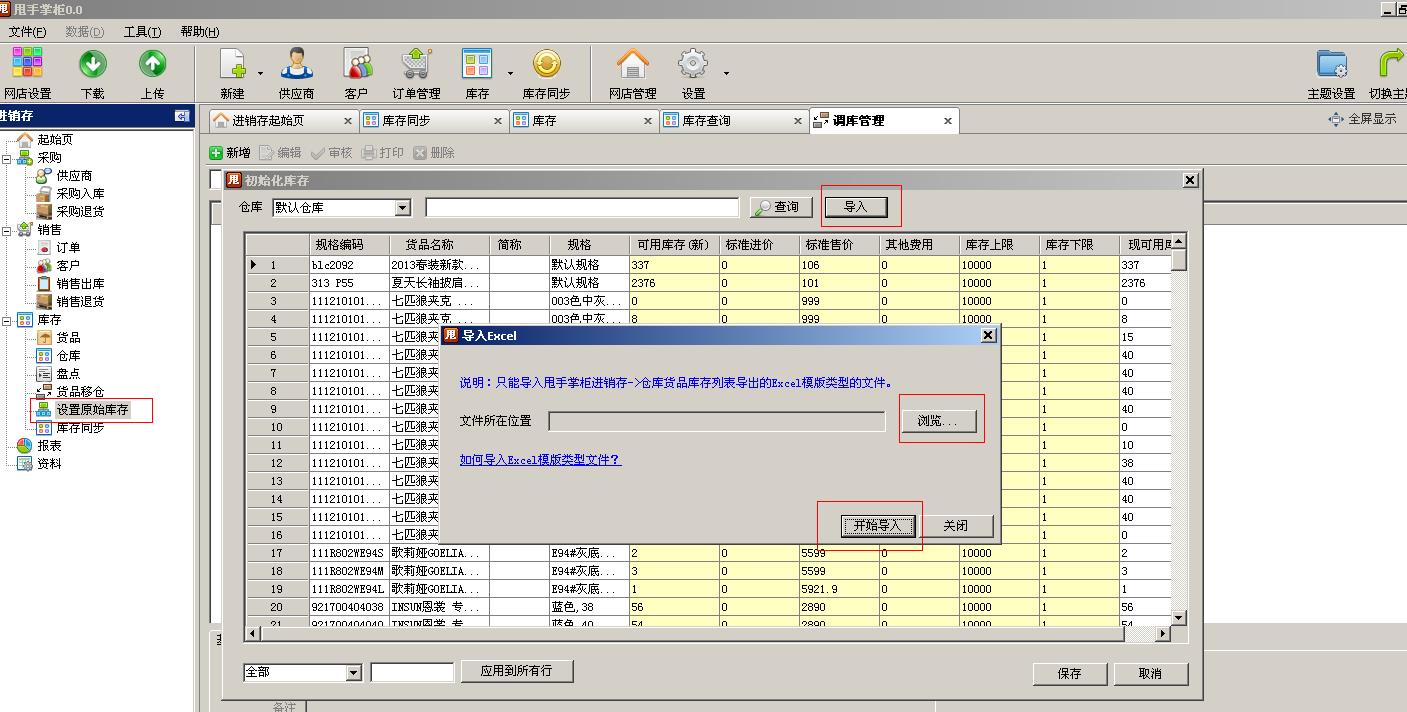Screen dimensions: 1407x712
Task: Click the 浏览... browse button
Action: [937, 421]
